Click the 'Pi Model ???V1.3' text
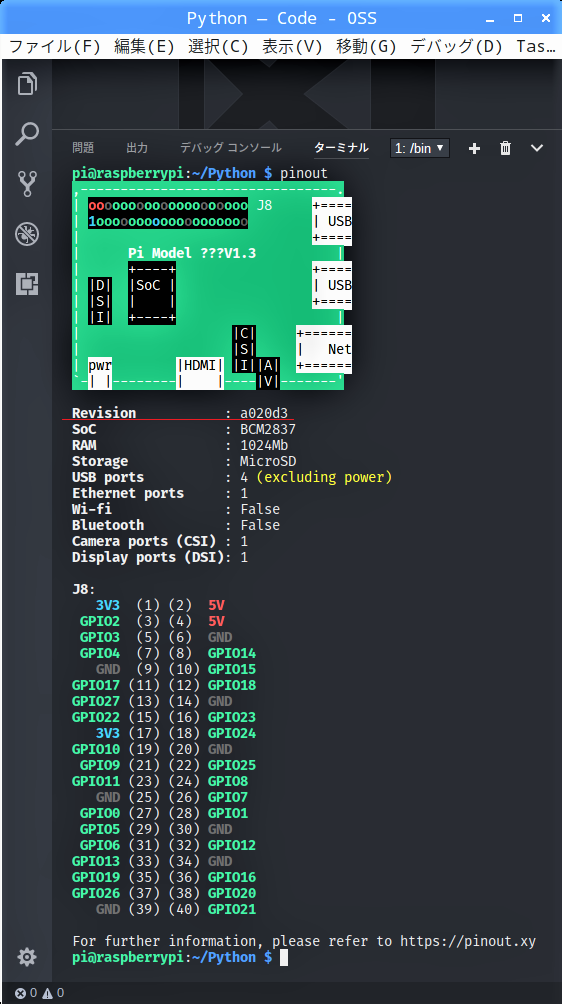This screenshot has width=562, height=1004. pos(192,253)
